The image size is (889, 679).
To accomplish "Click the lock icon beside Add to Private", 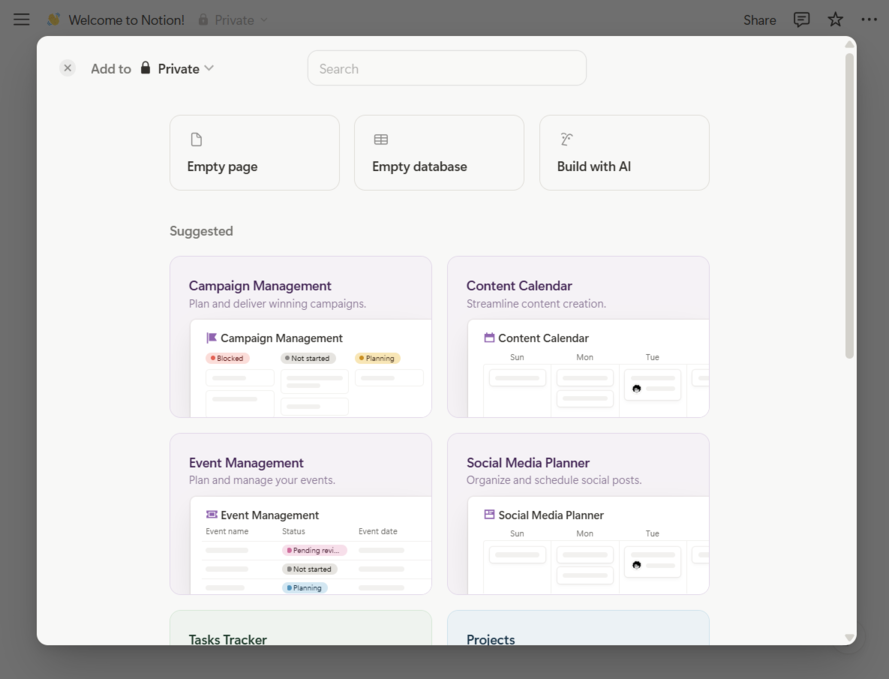I will click(x=146, y=68).
